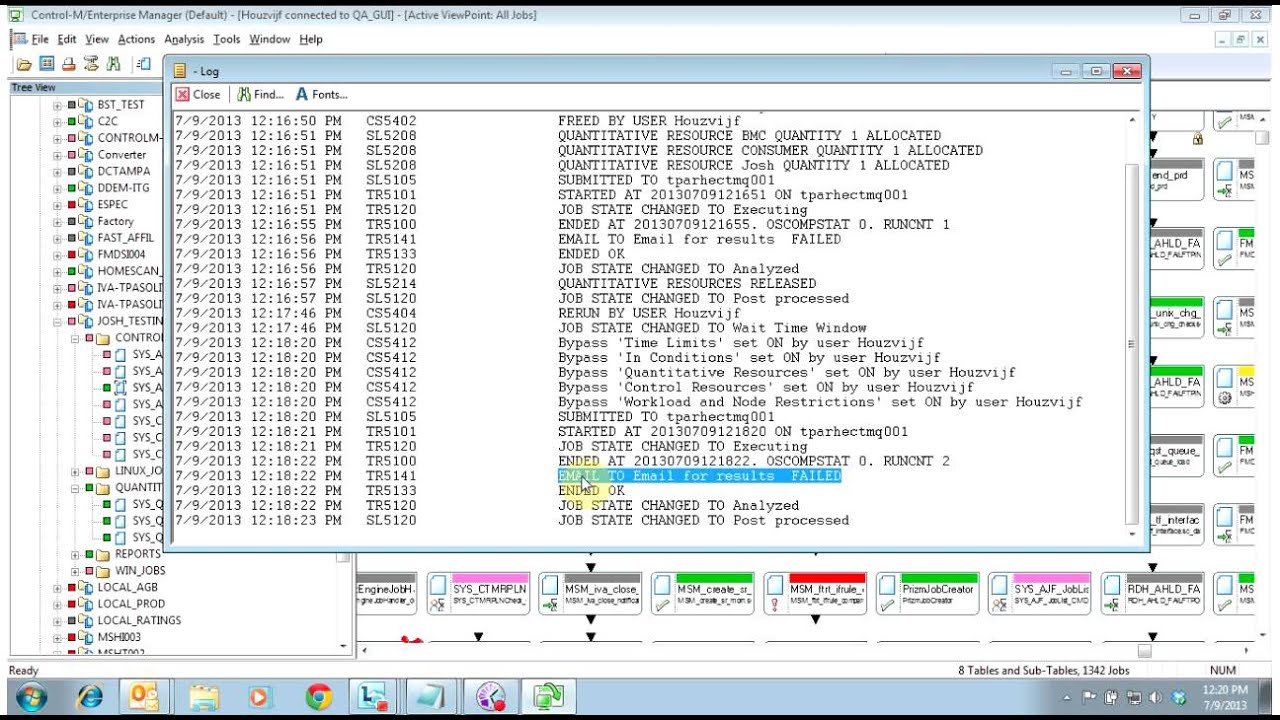Click the SYS_AJF_JobList job node
Screen dimensions: 1280x720
(x=1039, y=593)
